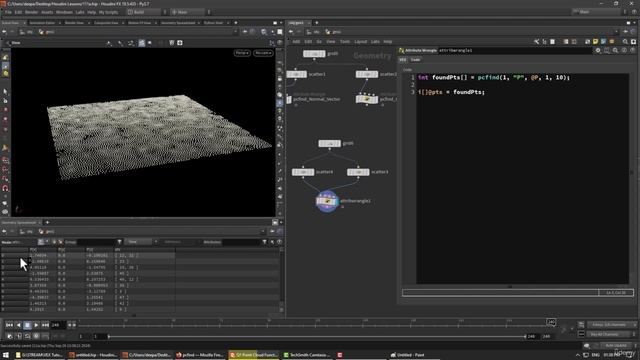Click the network editor search magnifier icon

click(625, 42)
